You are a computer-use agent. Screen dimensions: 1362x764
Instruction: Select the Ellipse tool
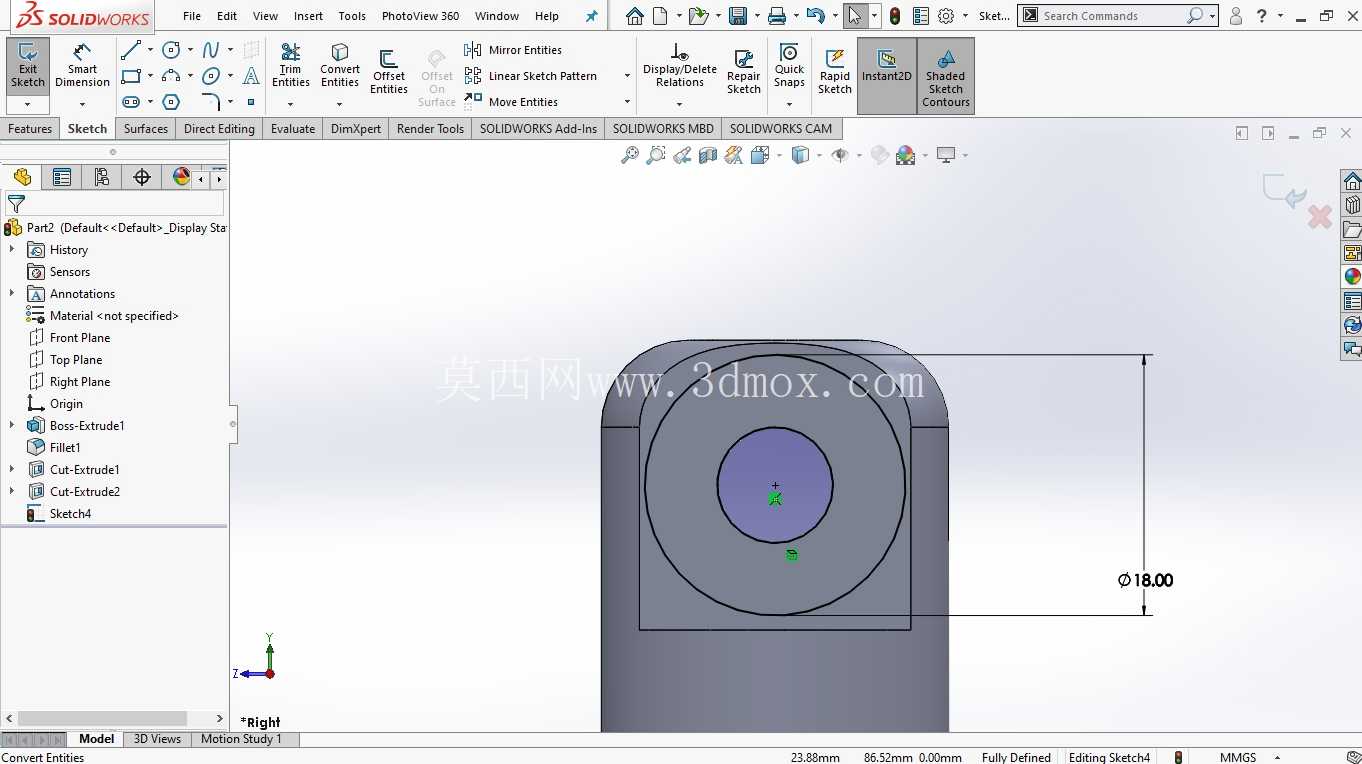(x=211, y=76)
